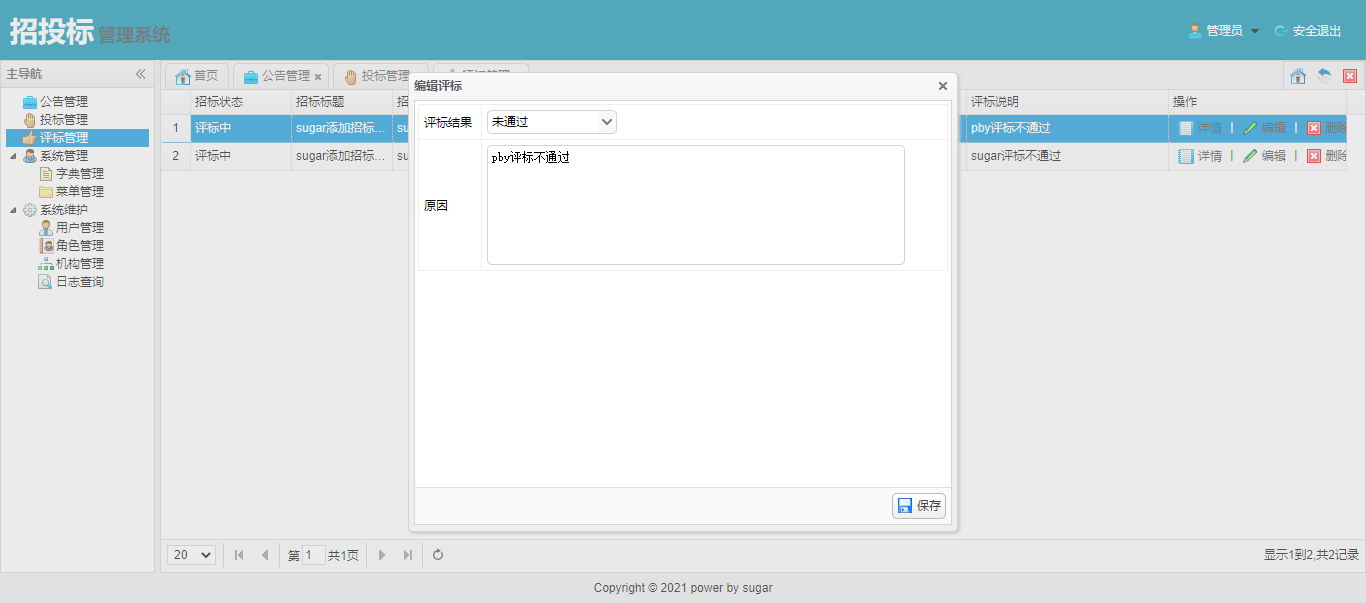View 详情 for the sugar评标不通过 row

point(1200,156)
